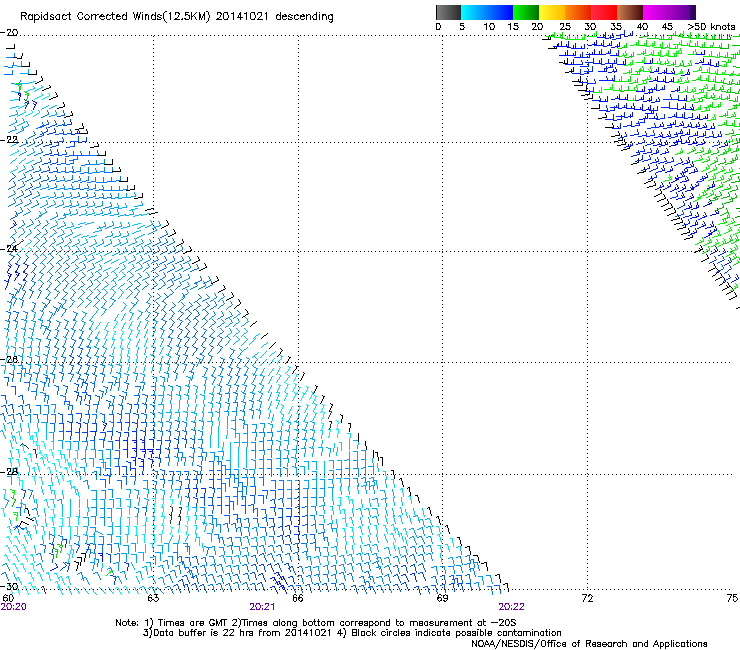Click the legend value '10'
Screen dimensions: 740x650
[x=489, y=27]
